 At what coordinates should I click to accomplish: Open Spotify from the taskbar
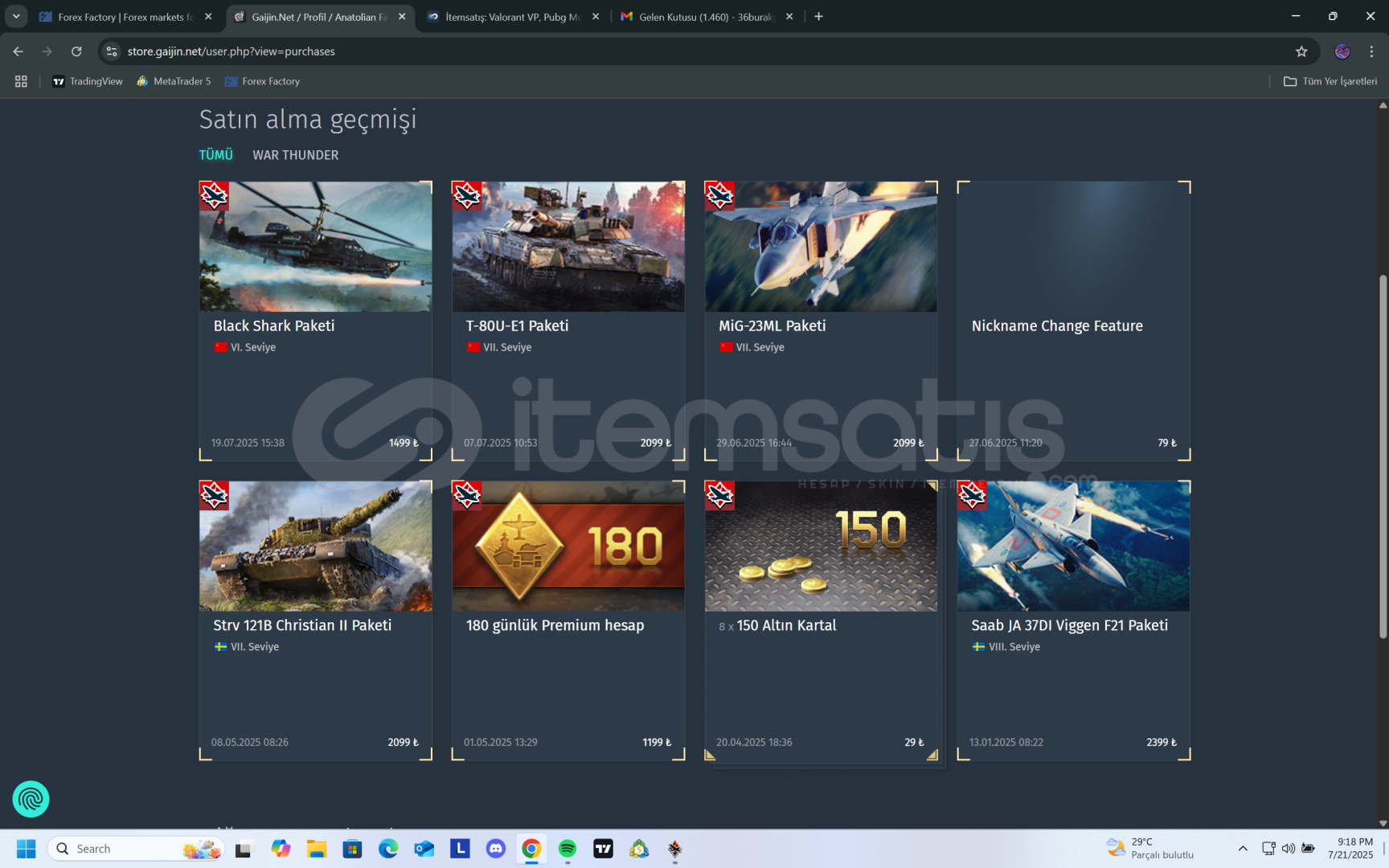tap(567, 849)
